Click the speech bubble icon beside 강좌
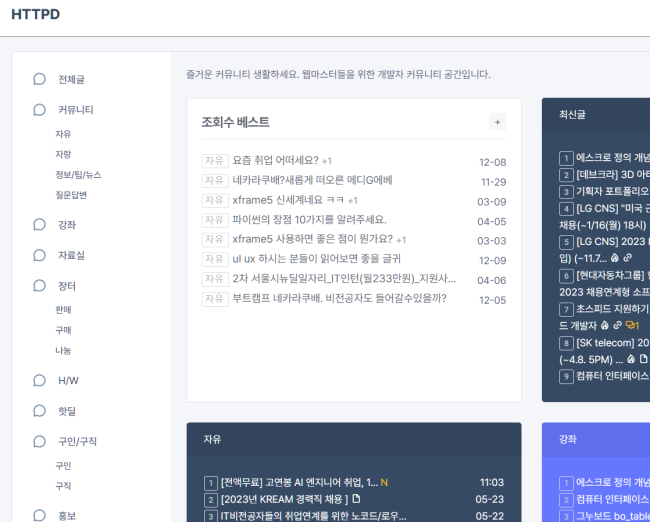This screenshot has width=650, height=522. click(40, 225)
